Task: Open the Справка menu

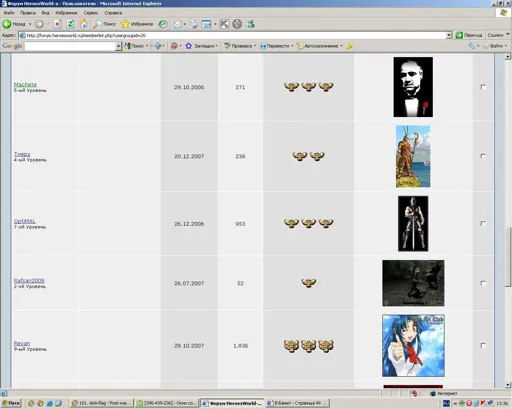Action: pyautogui.click(x=113, y=13)
